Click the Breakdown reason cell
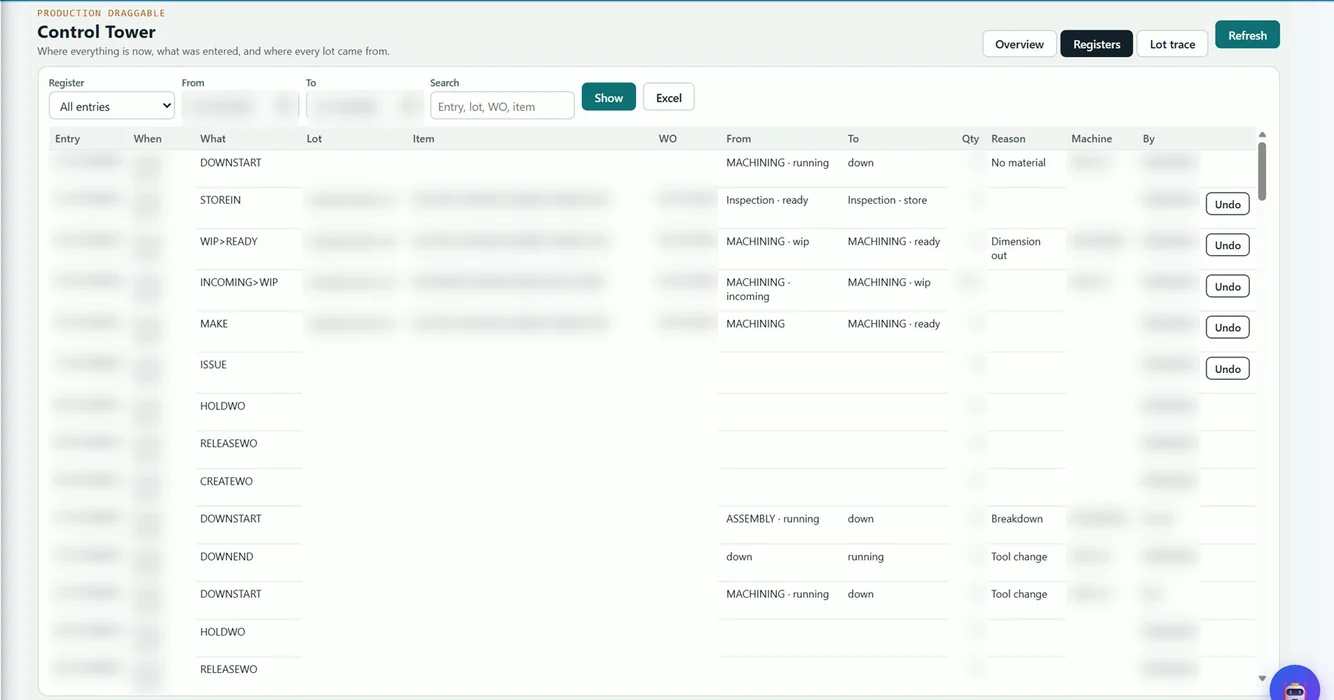Viewport: 1334px width, 700px height. 1017,519
